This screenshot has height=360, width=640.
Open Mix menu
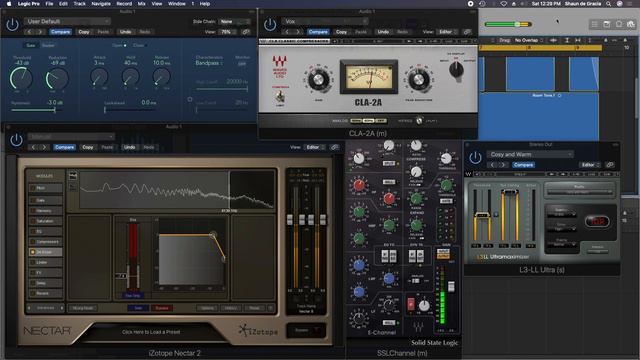(x=142, y=4)
